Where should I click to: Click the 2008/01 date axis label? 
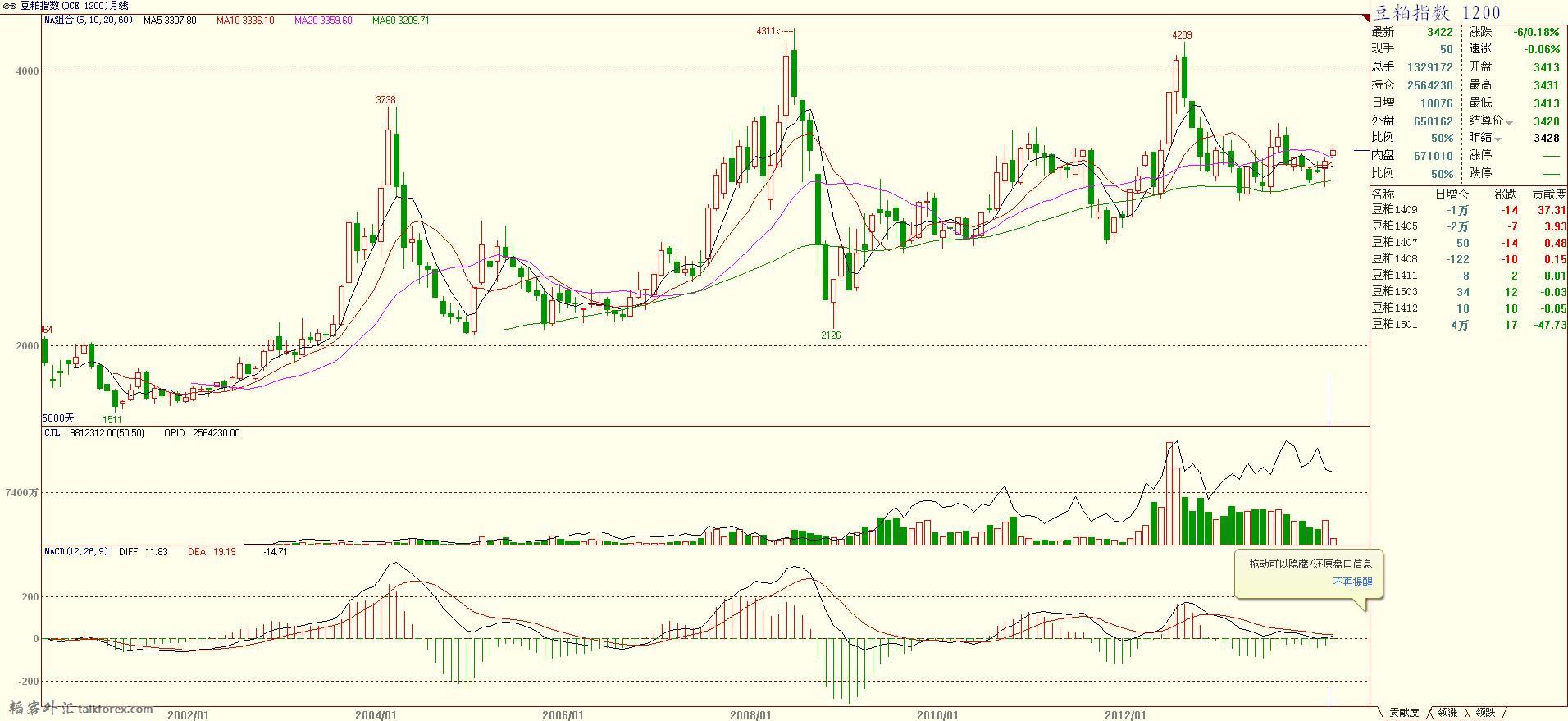(750, 715)
